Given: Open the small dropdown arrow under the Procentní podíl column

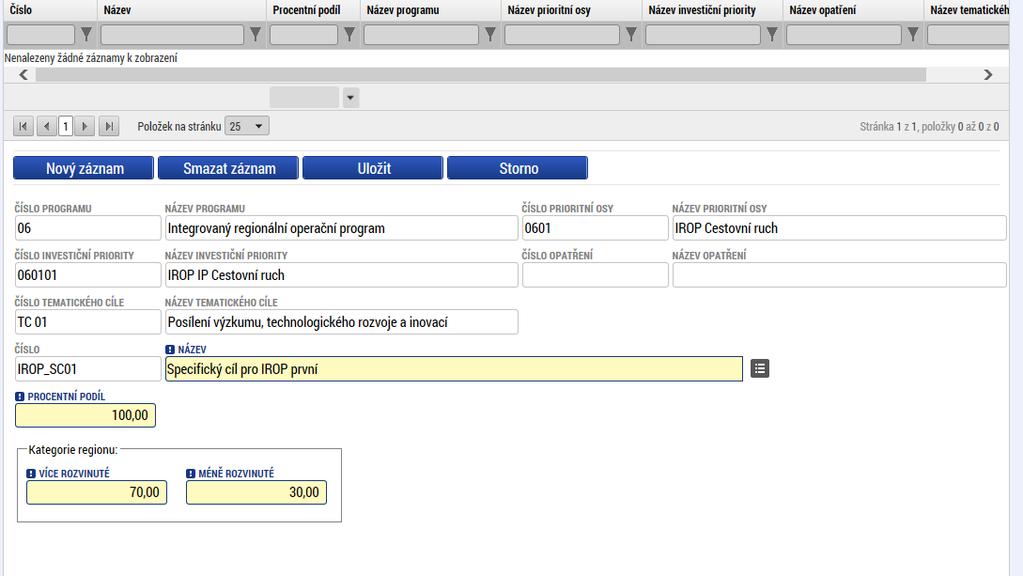Looking at the screenshot, I should [350, 98].
